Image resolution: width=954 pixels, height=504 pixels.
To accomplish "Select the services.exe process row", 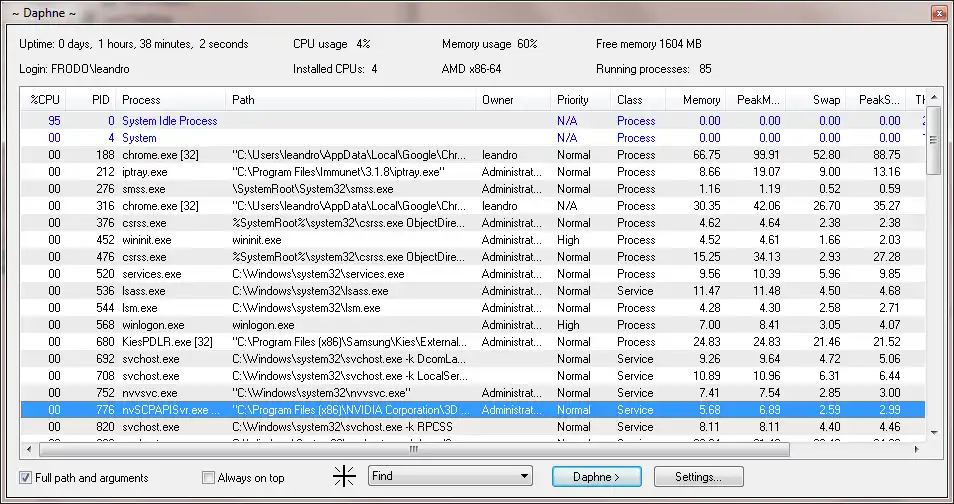I will (x=473, y=274).
